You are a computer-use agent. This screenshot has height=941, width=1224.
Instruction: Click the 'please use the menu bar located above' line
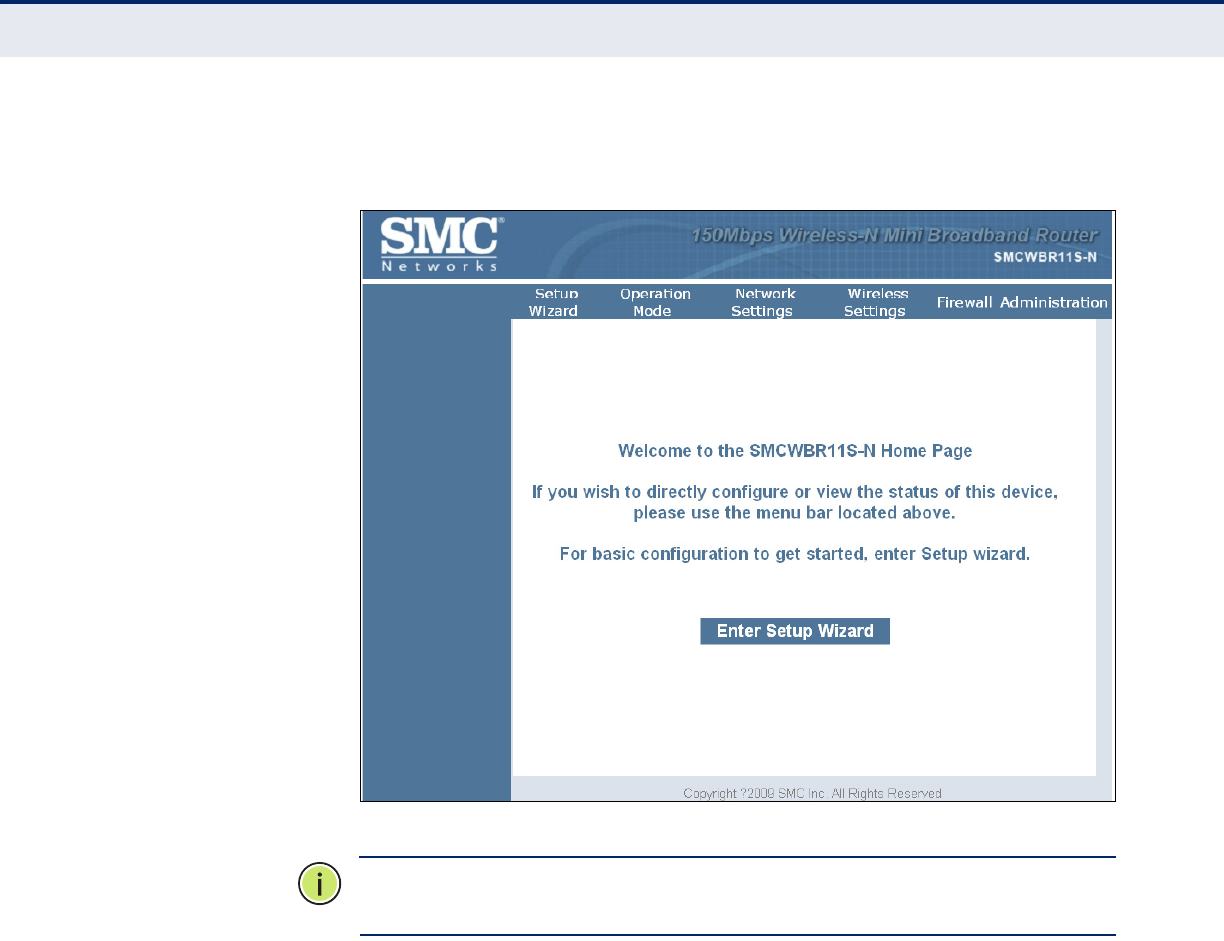click(795, 514)
